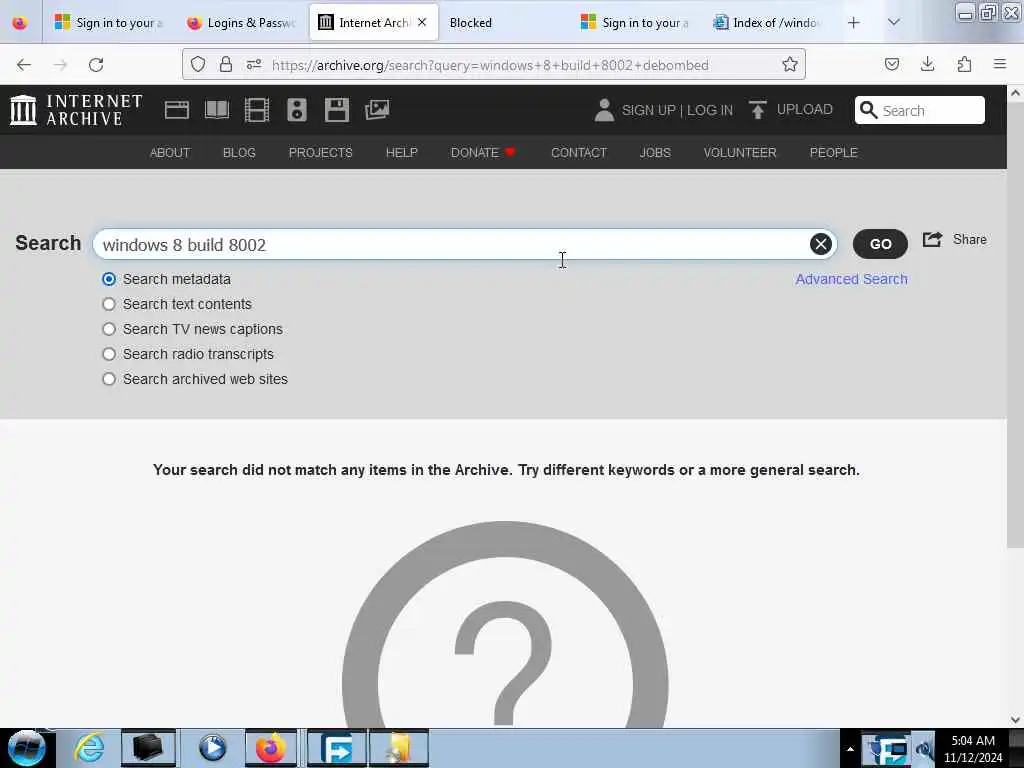Viewport: 1024px width, 768px height.
Task: Click the UPLOAD link
Action: [x=805, y=110]
